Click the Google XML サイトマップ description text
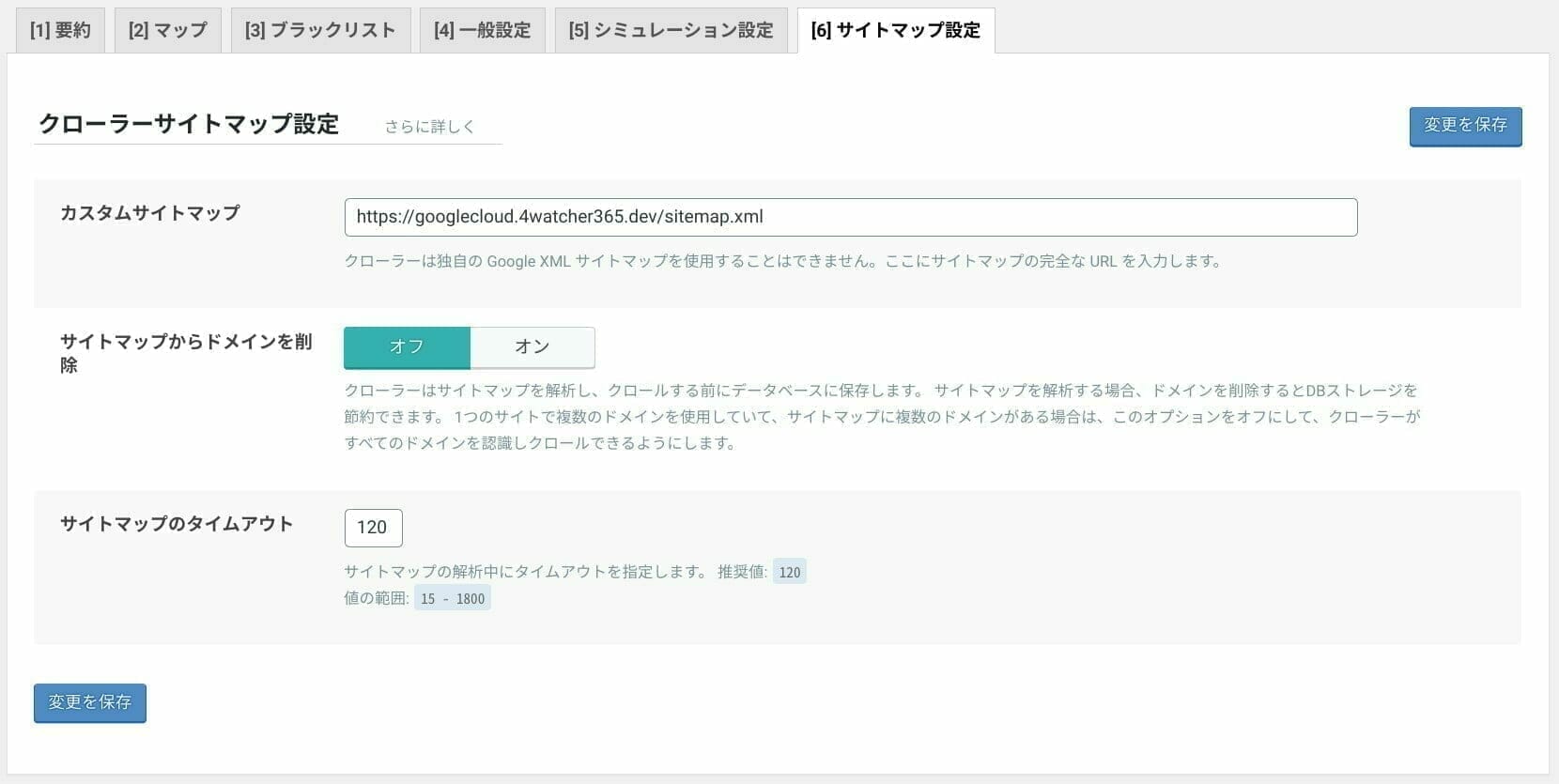 [782, 261]
